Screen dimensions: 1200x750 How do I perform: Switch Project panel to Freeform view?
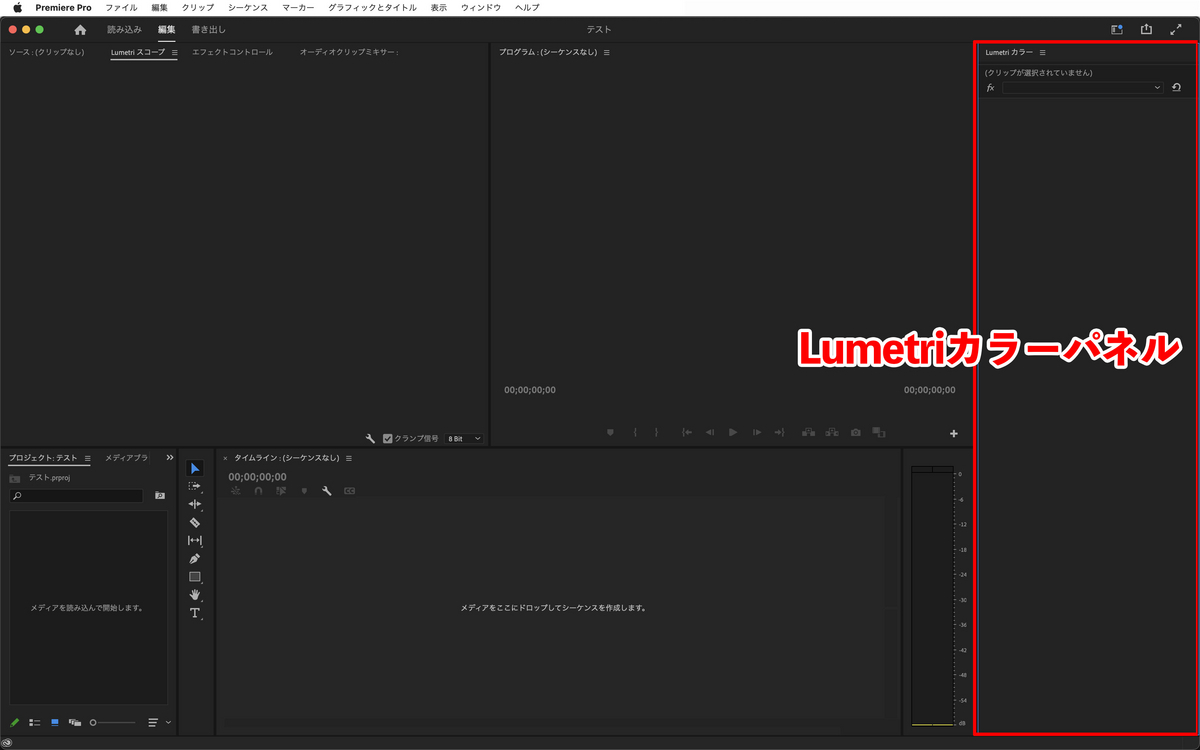(x=74, y=722)
